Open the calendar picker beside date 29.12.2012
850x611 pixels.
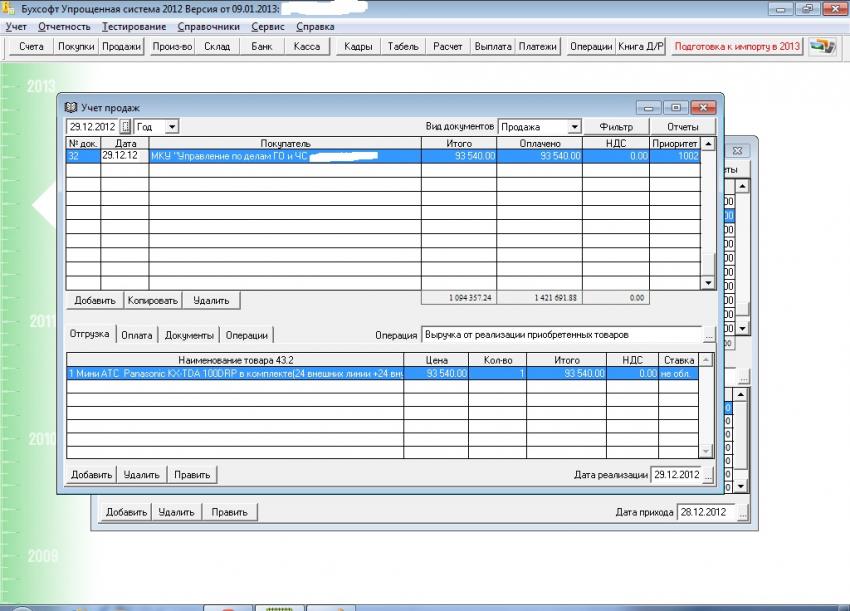pos(126,127)
